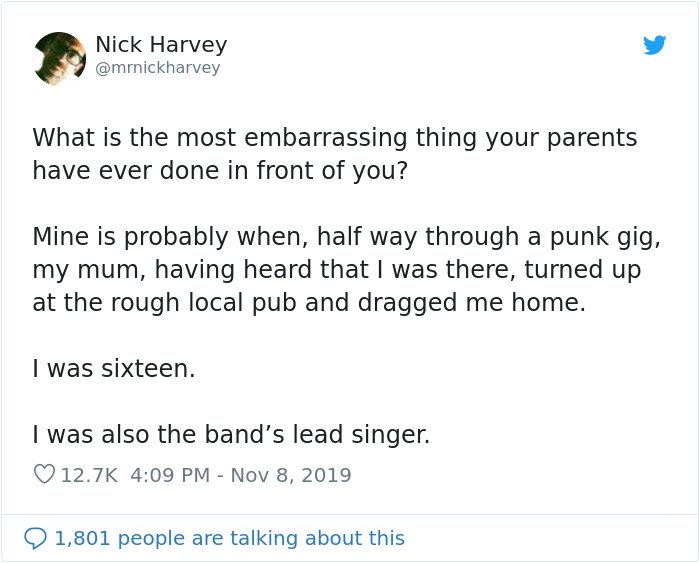Viewport: 700px width, 563px height.
Task: Click the sentence "I was sixteen."
Action: pos(114,369)
